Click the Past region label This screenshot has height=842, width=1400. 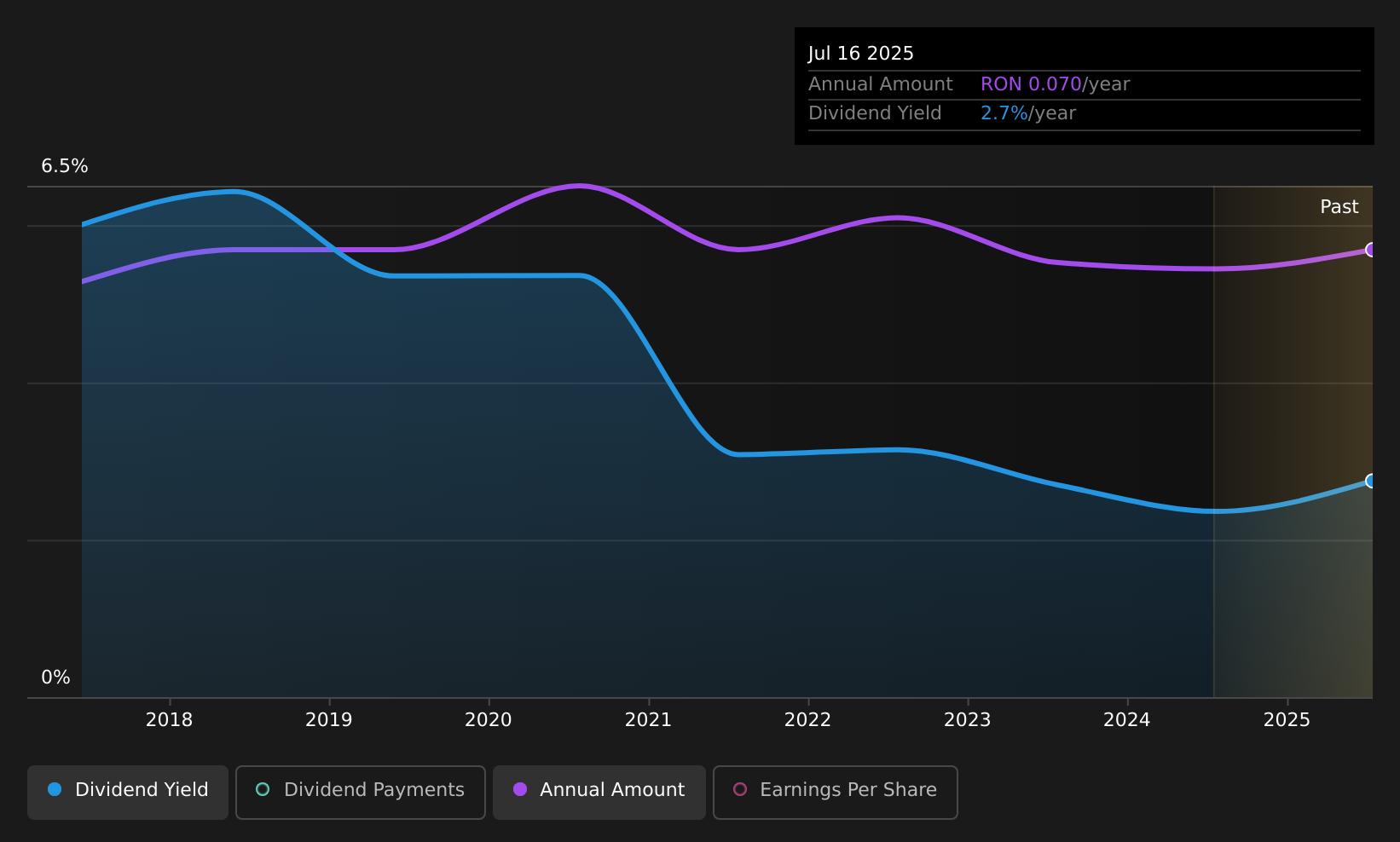coord(1339,207)
